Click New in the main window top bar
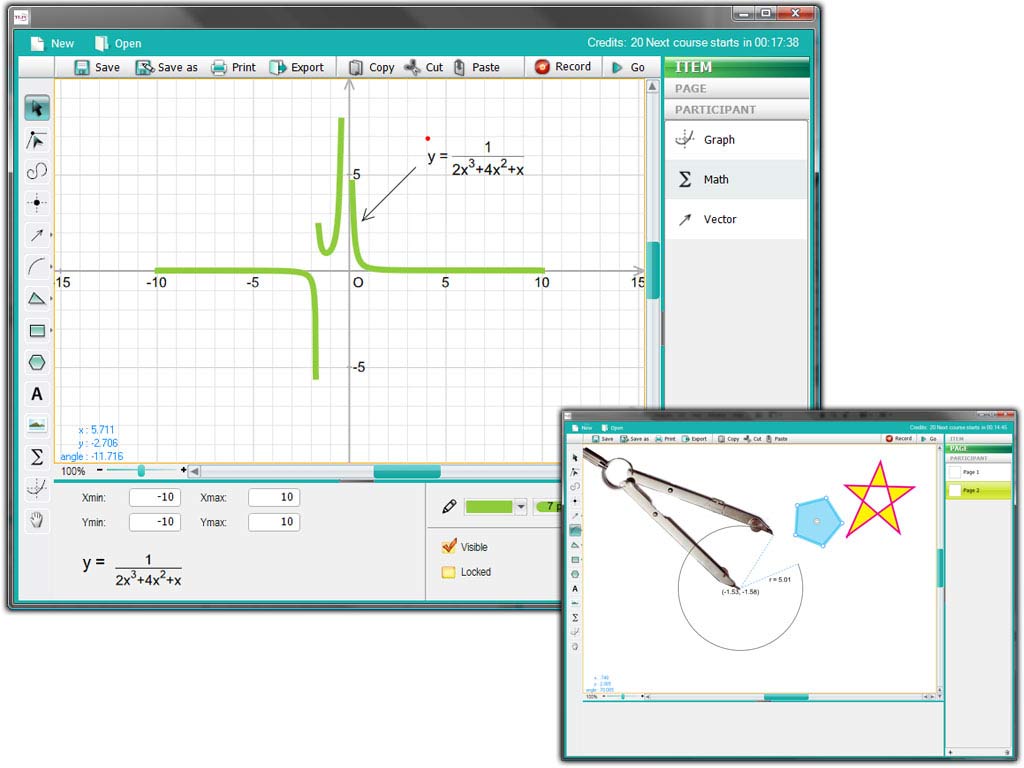 (x=52, y=43)
